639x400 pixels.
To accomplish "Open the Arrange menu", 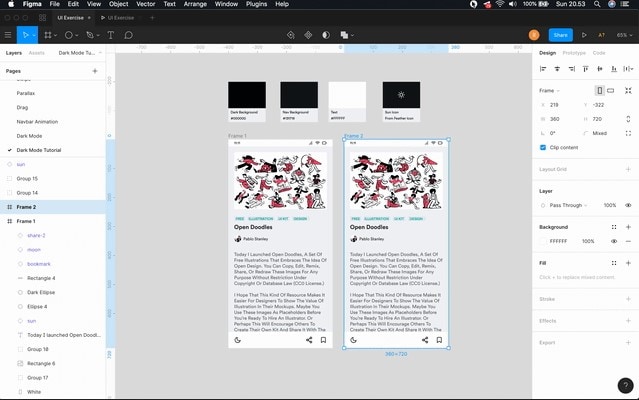I will pos(195,4).
